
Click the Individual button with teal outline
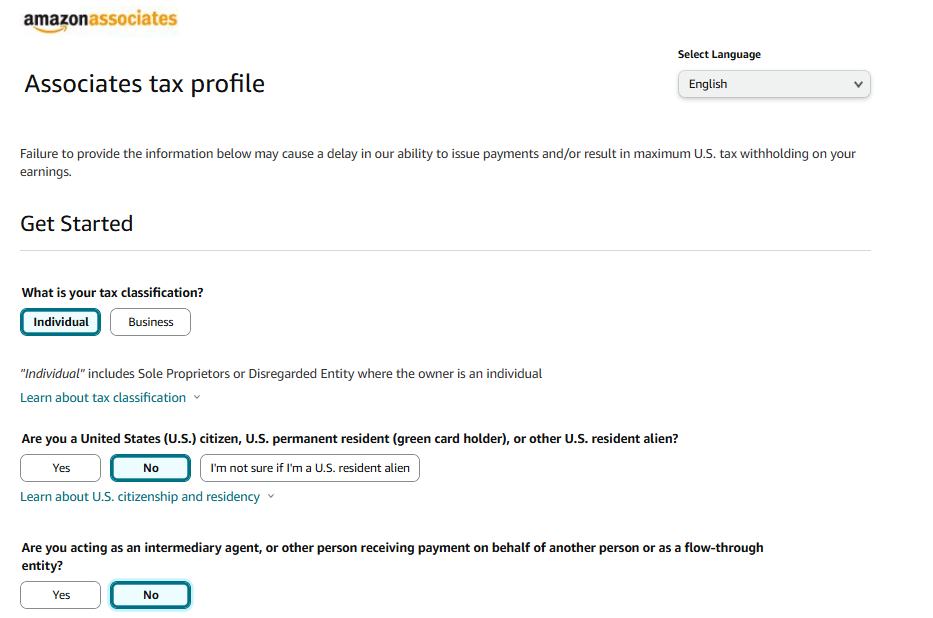click(60, 321)
